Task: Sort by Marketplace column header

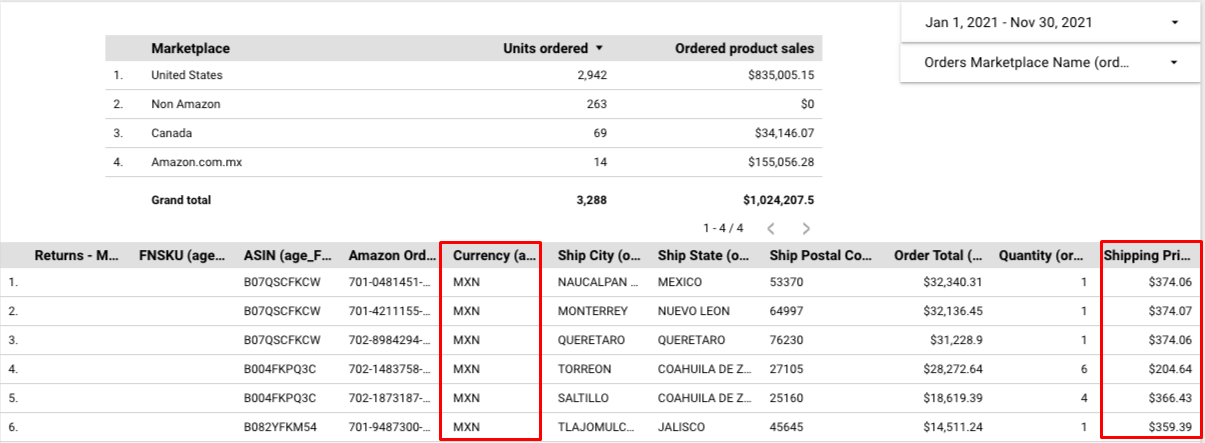Action: (190, 48)
